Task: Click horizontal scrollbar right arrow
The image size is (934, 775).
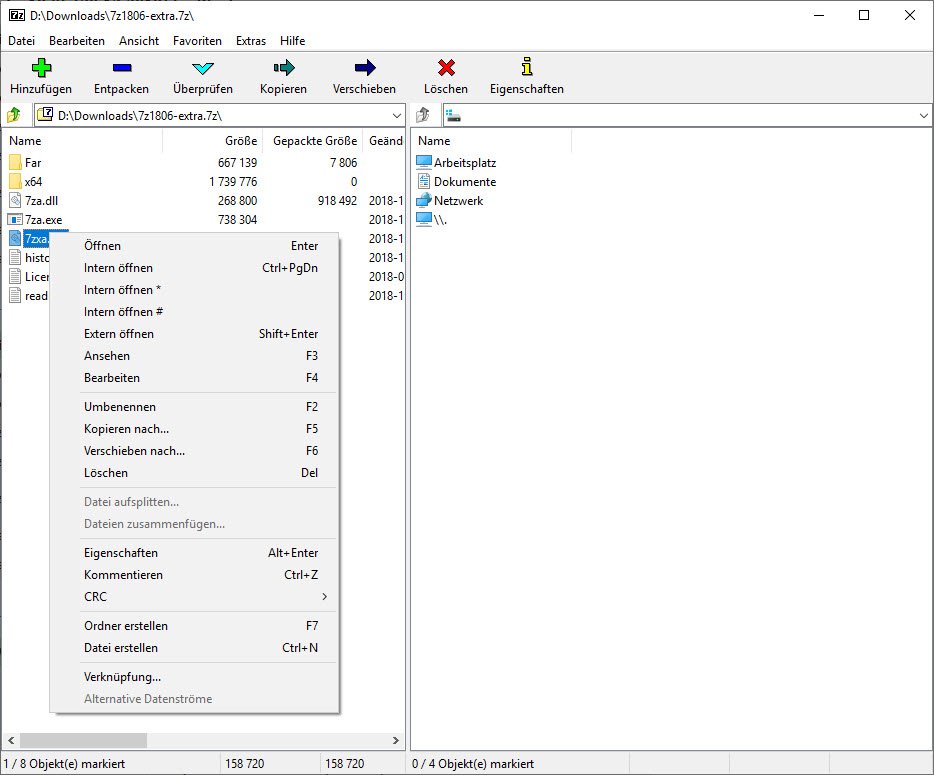Action: [396, 740]
